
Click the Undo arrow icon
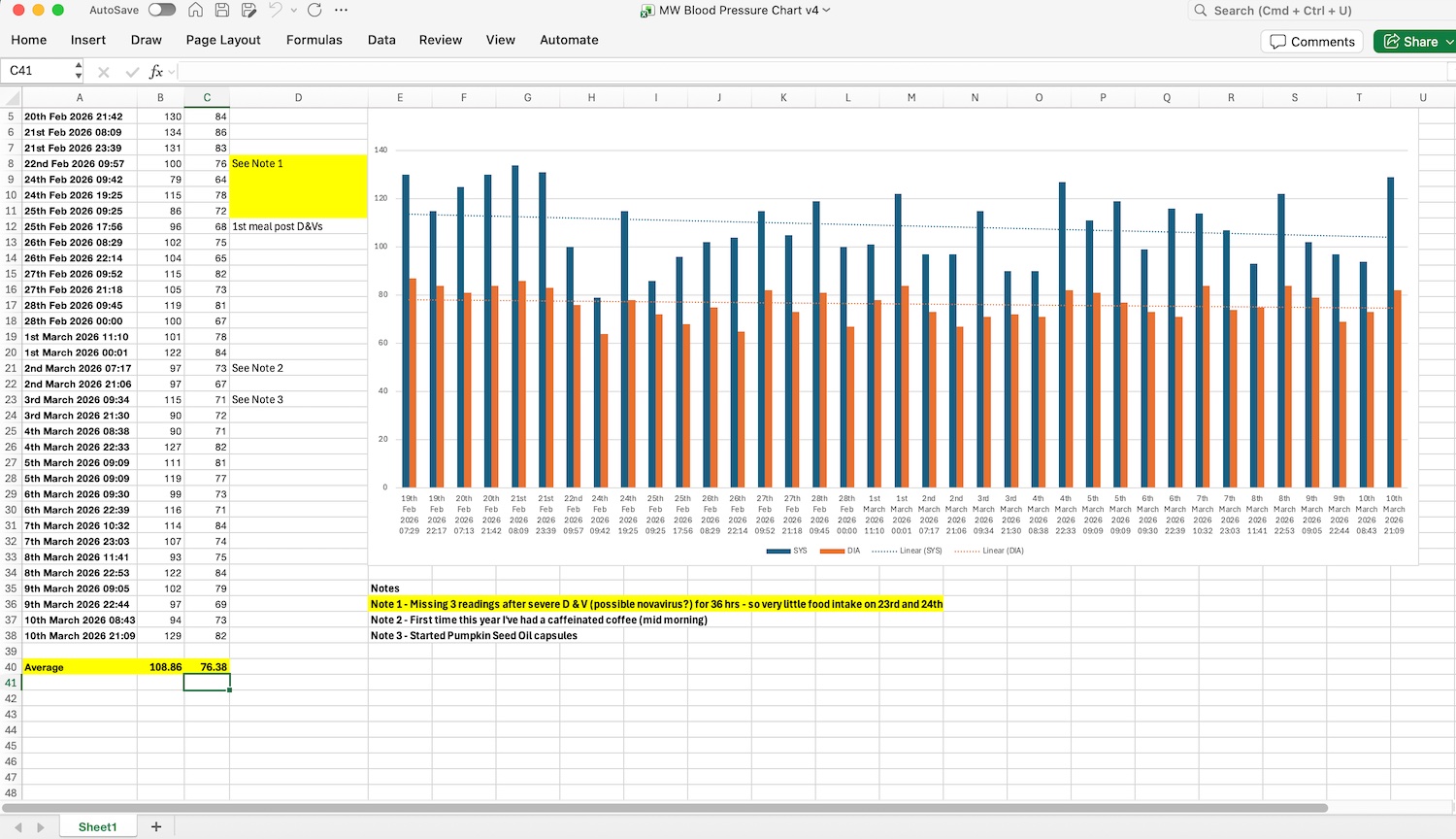point(276,10)
